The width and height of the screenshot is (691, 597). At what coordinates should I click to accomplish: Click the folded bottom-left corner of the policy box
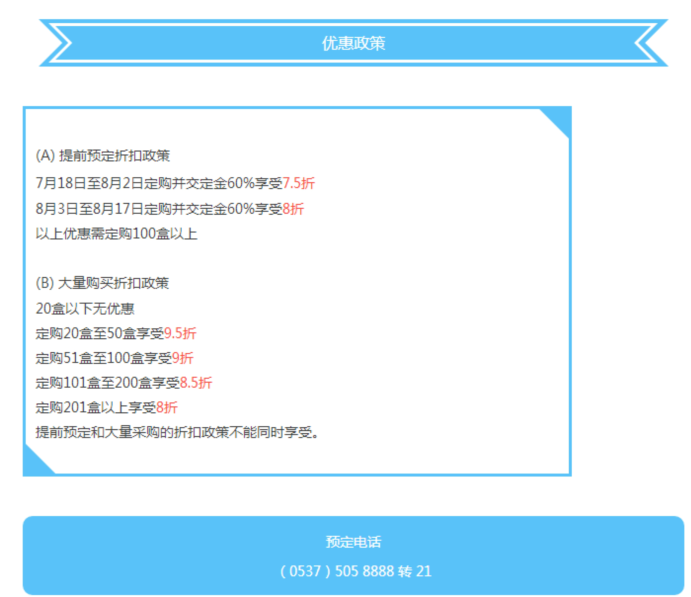(36, 462)
